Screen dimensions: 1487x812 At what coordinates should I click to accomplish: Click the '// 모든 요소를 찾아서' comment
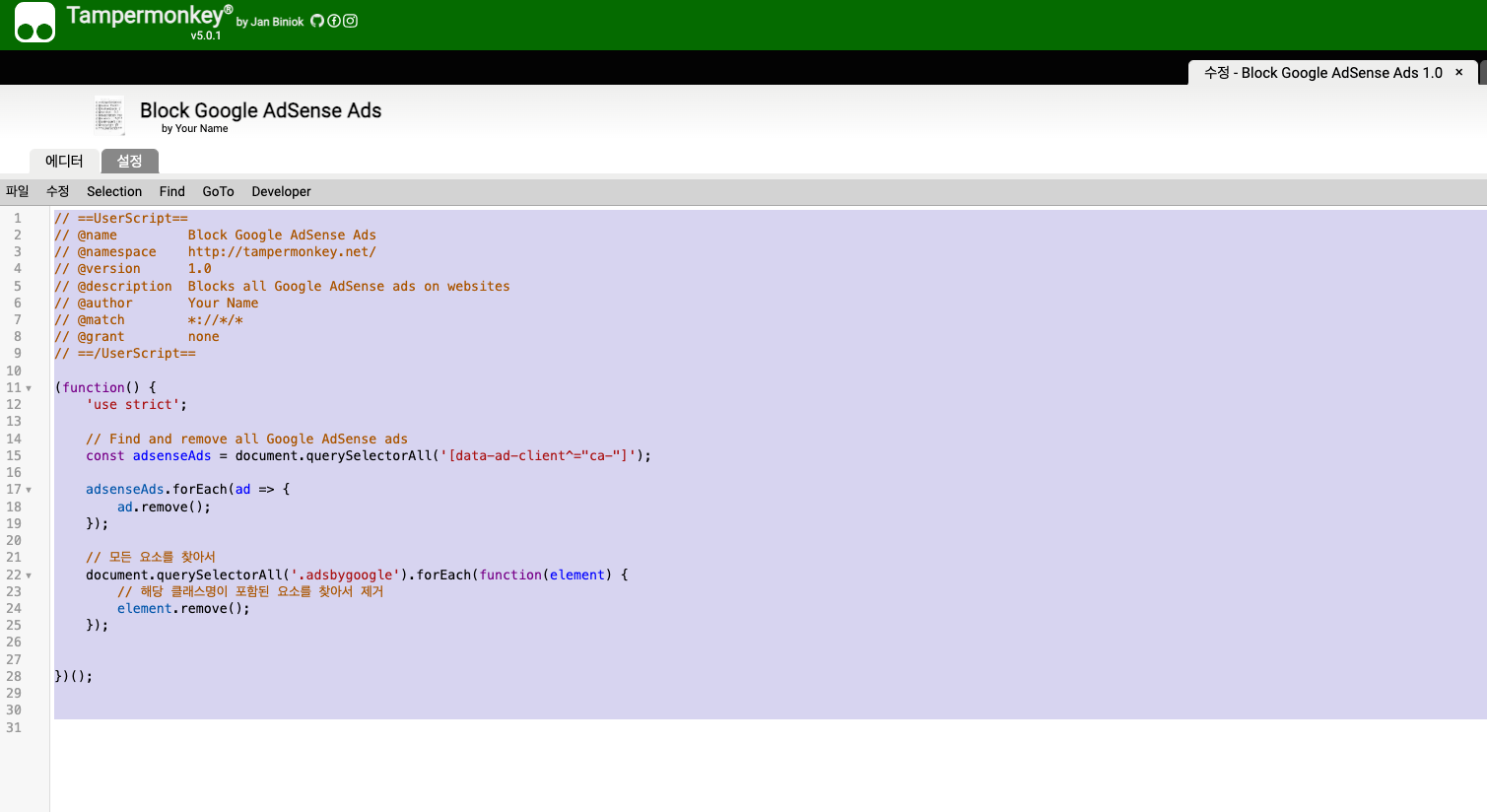[151, 557]
